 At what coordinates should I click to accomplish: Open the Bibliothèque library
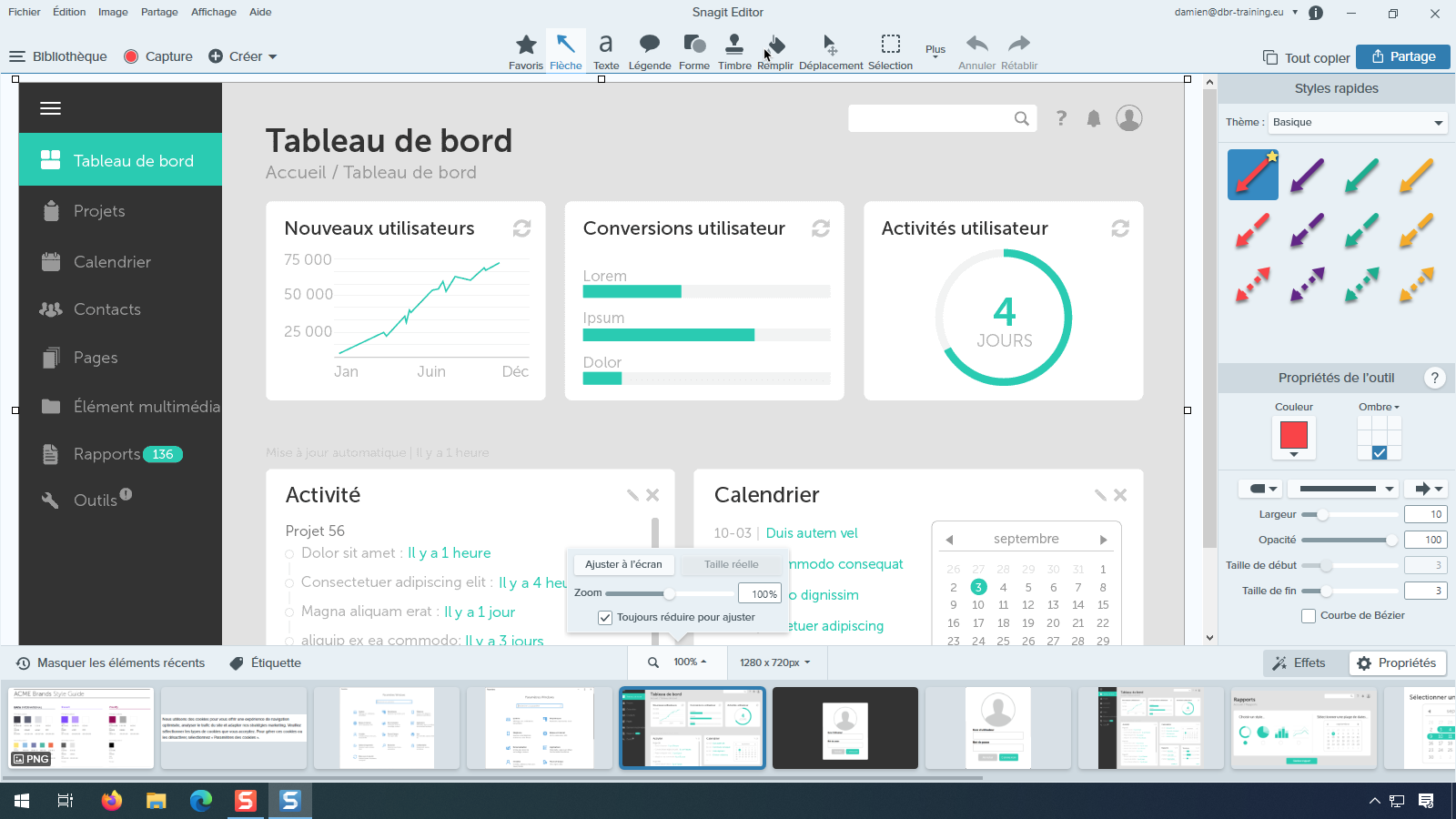coord(58,56)
